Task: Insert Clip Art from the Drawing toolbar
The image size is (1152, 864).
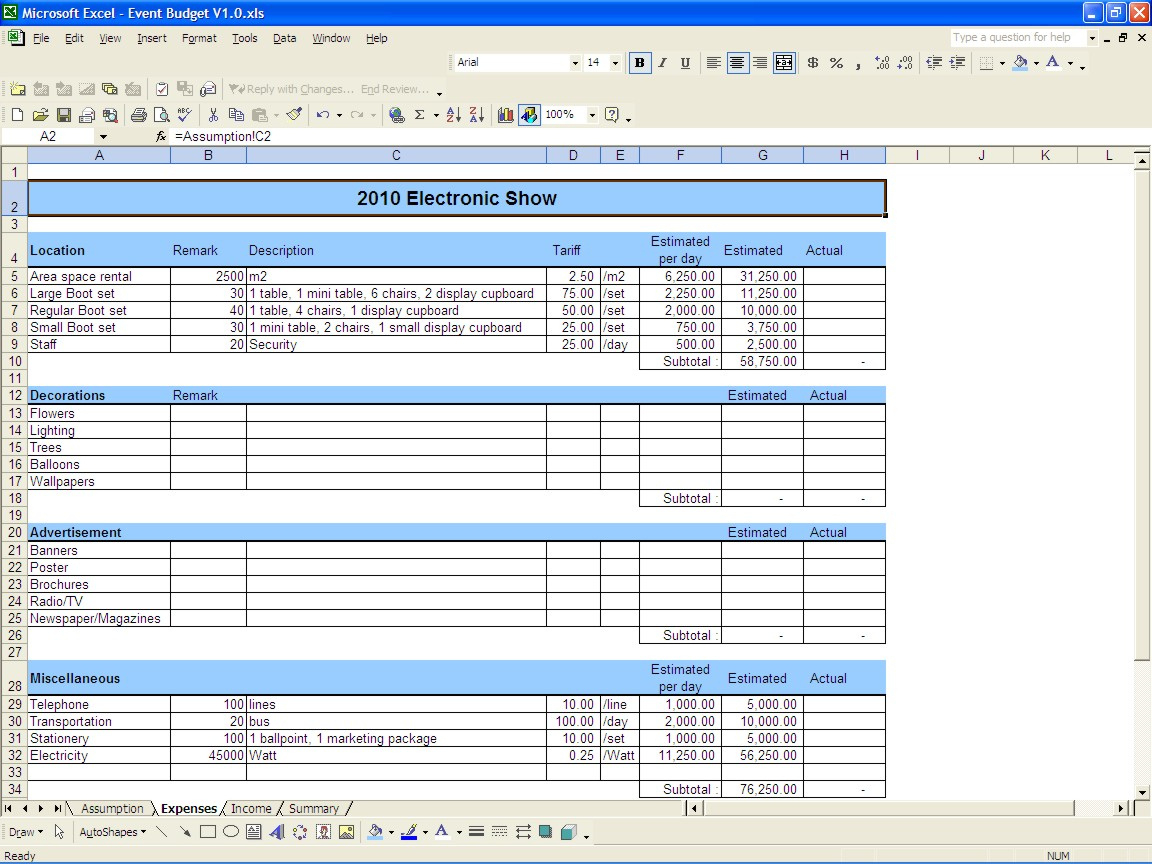Action: [x=321, y=831]
